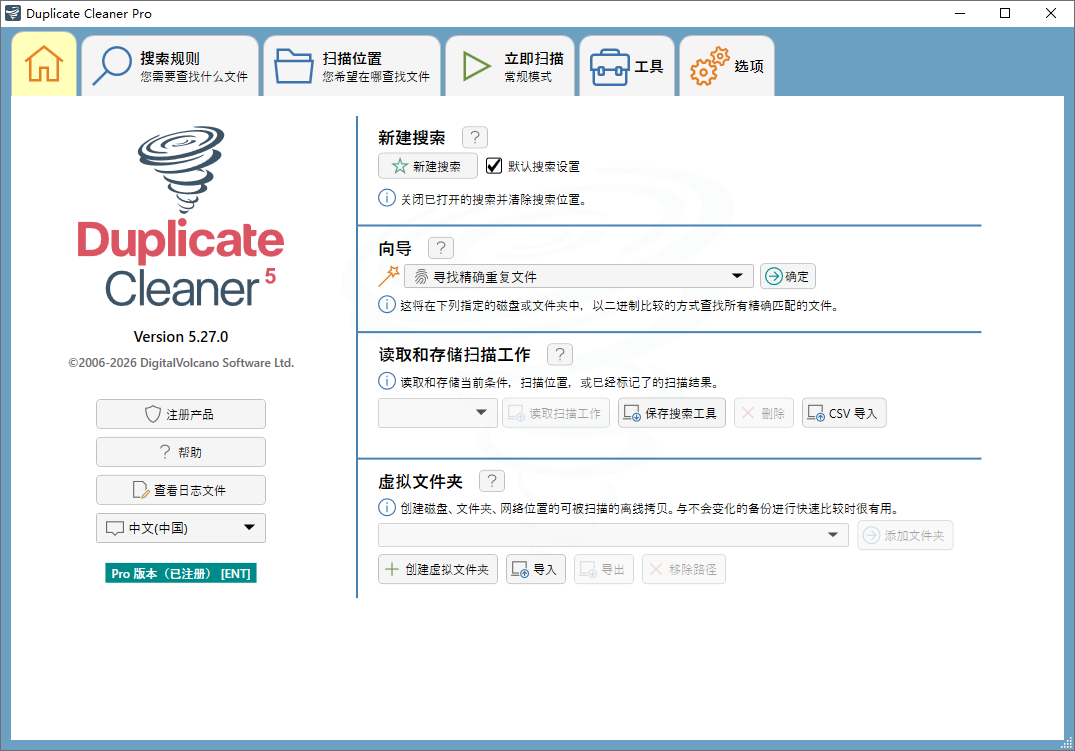Click the info icon beside 关闭已打开的搜索
This screenshot has height=751, width=1075.
tap(387, 198)
